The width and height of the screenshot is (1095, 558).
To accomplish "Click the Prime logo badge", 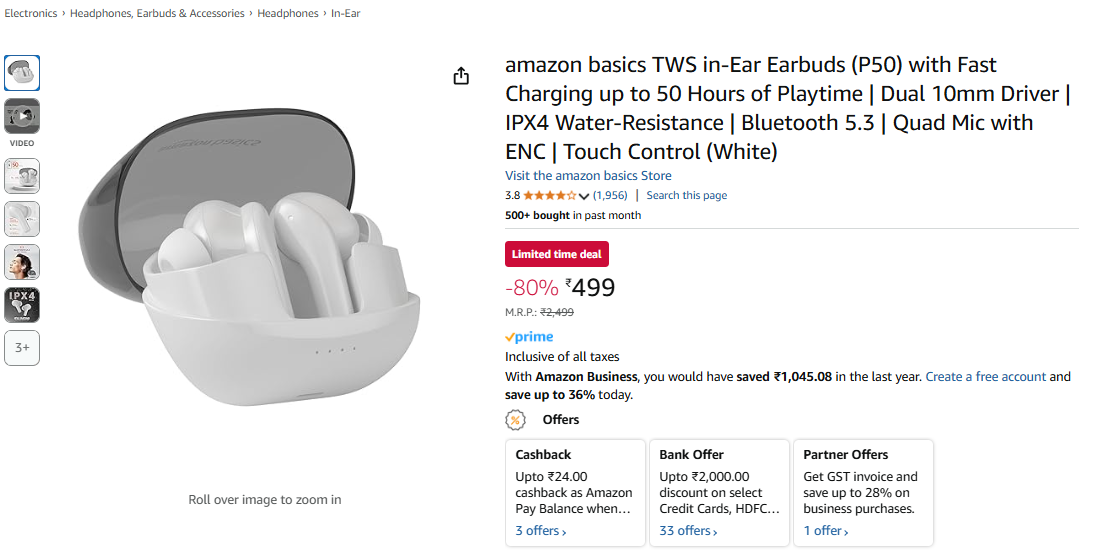I will click(x=529, y=337).
